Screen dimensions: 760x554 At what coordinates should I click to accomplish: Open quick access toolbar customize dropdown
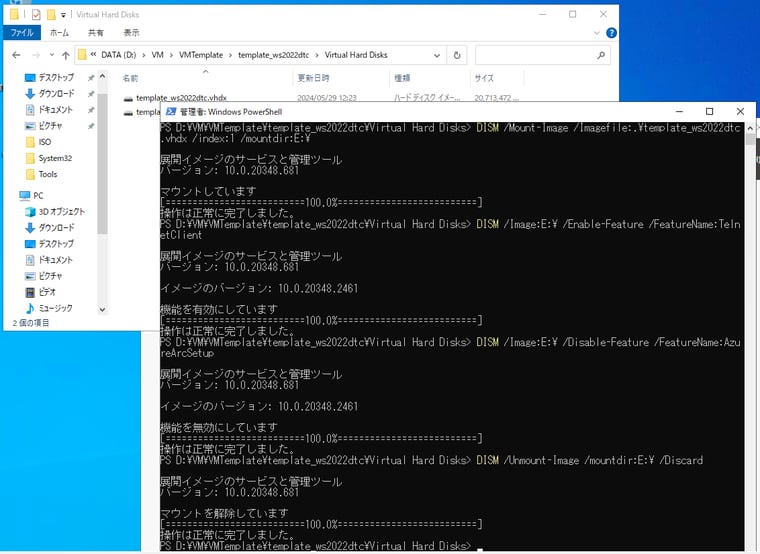point(63,15)
